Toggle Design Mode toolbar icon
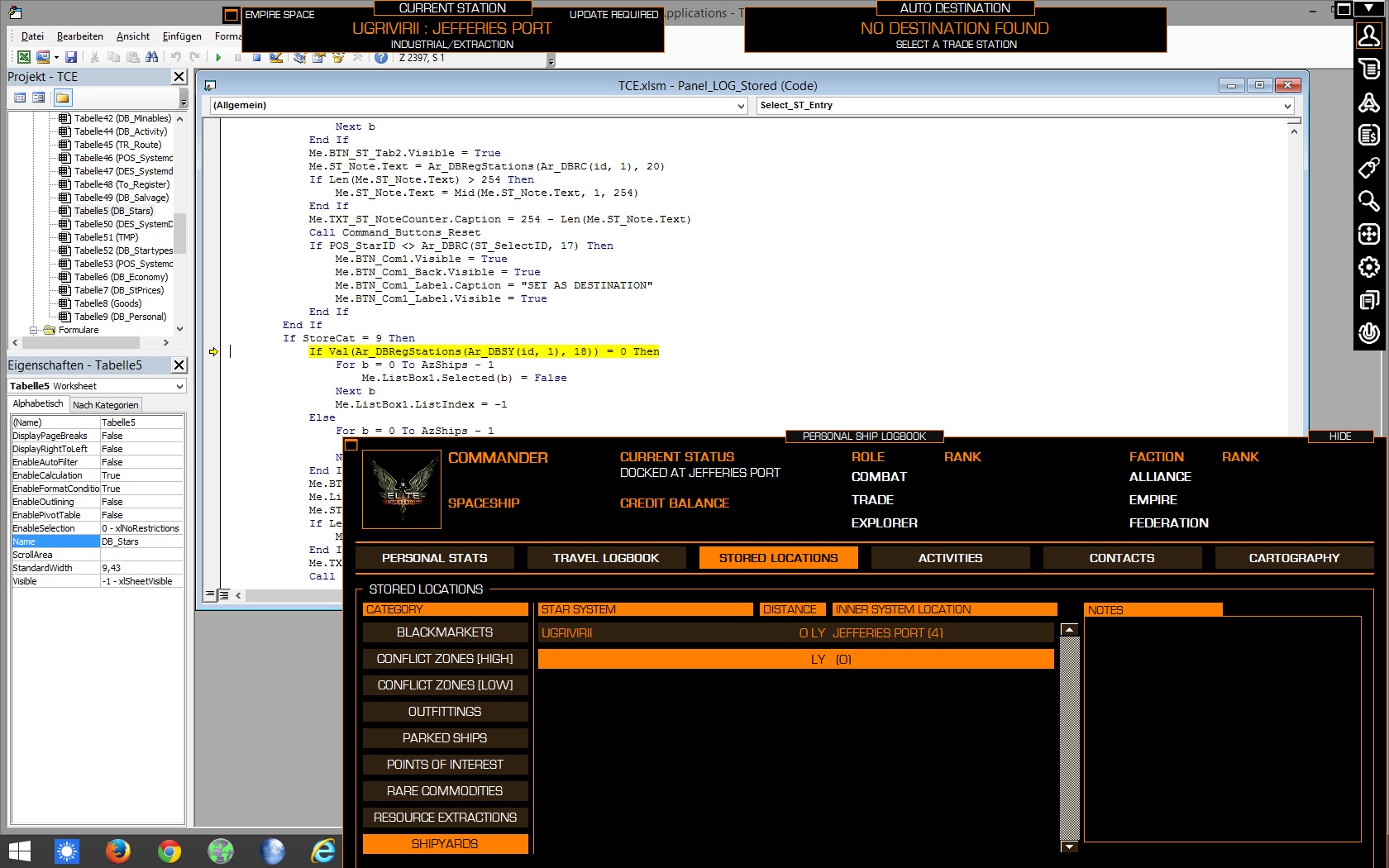Viewport: 1389px width, 868px height. 276,57
